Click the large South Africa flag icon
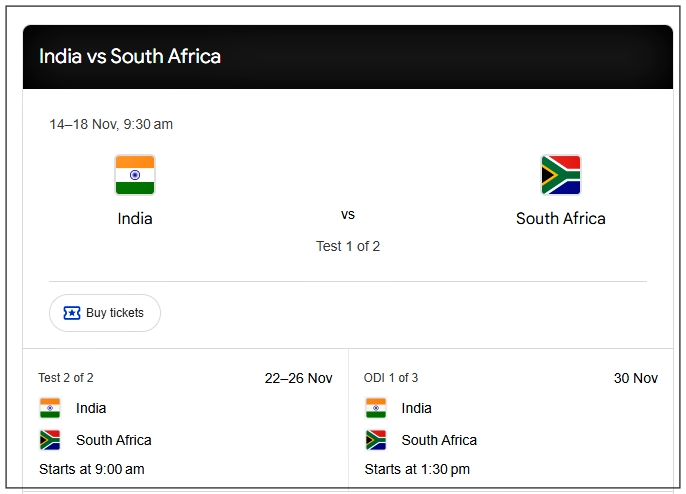The height and width of the screenshot is (494, 686). coord(560,175)
